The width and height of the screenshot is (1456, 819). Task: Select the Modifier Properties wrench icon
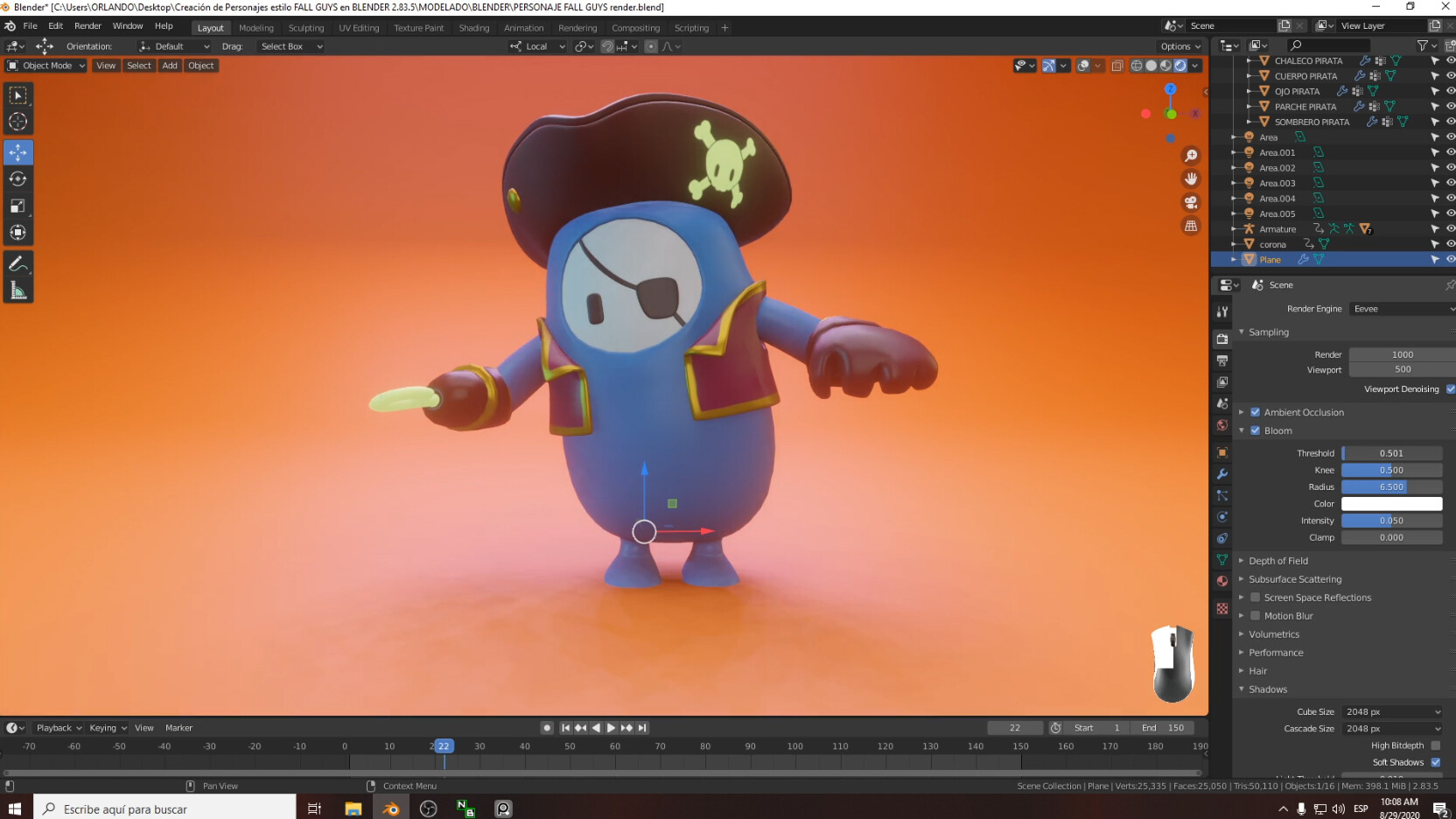(1221, 473)
